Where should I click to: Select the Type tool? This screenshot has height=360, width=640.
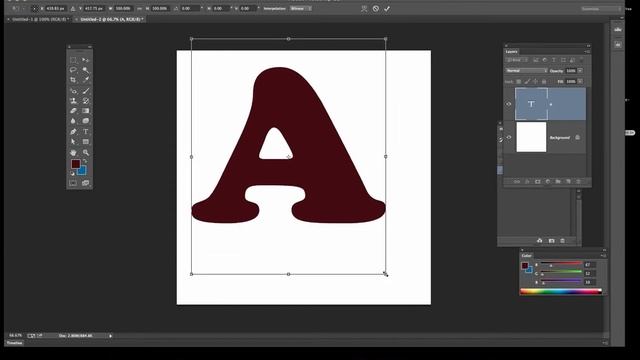pos(86,131)
